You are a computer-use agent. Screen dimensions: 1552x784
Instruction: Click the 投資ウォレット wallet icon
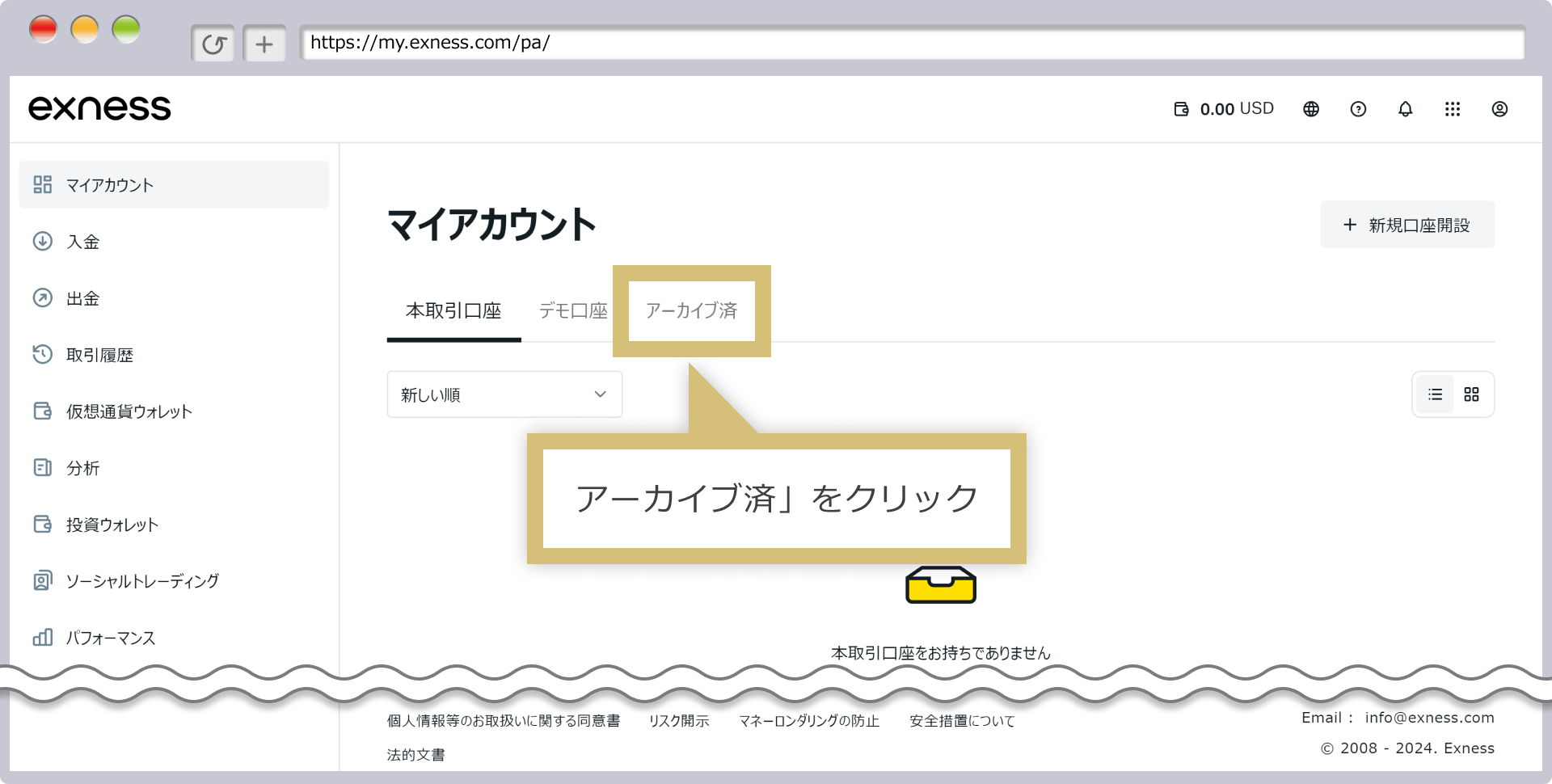click(42, 524)
